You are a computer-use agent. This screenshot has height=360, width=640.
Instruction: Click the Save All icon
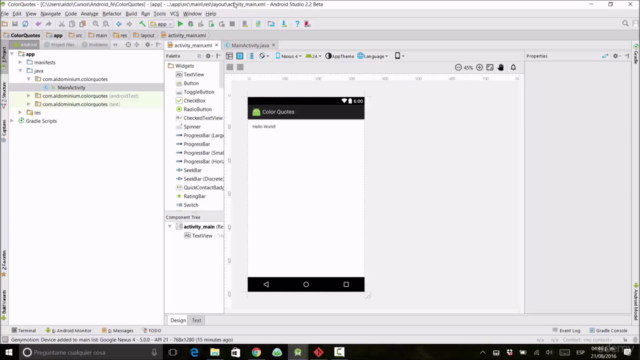(x=15, y=24)
